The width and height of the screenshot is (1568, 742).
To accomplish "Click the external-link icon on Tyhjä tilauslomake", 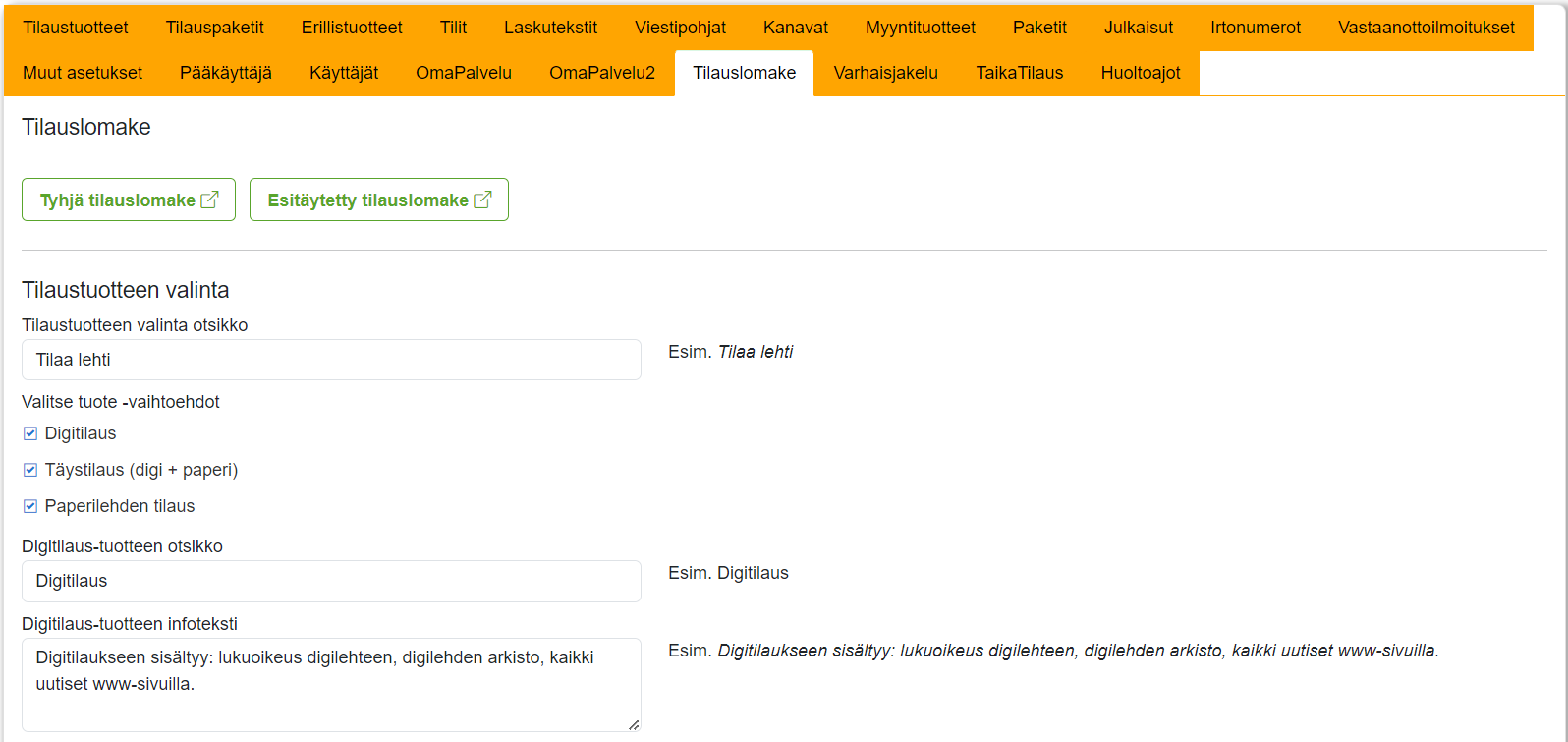I will click(x=209, y=200).
